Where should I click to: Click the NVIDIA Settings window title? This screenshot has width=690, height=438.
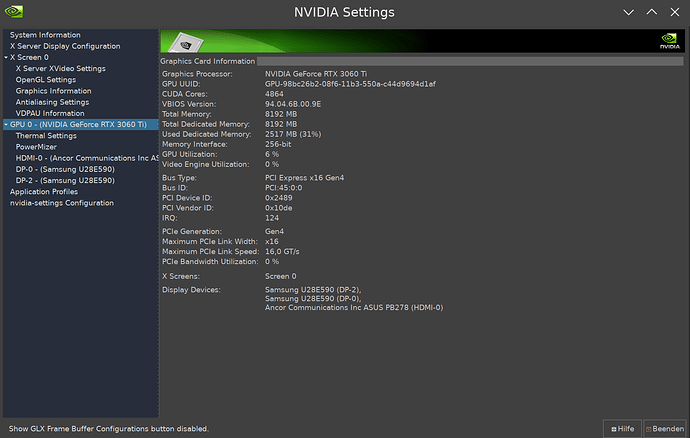click(344, 12)
